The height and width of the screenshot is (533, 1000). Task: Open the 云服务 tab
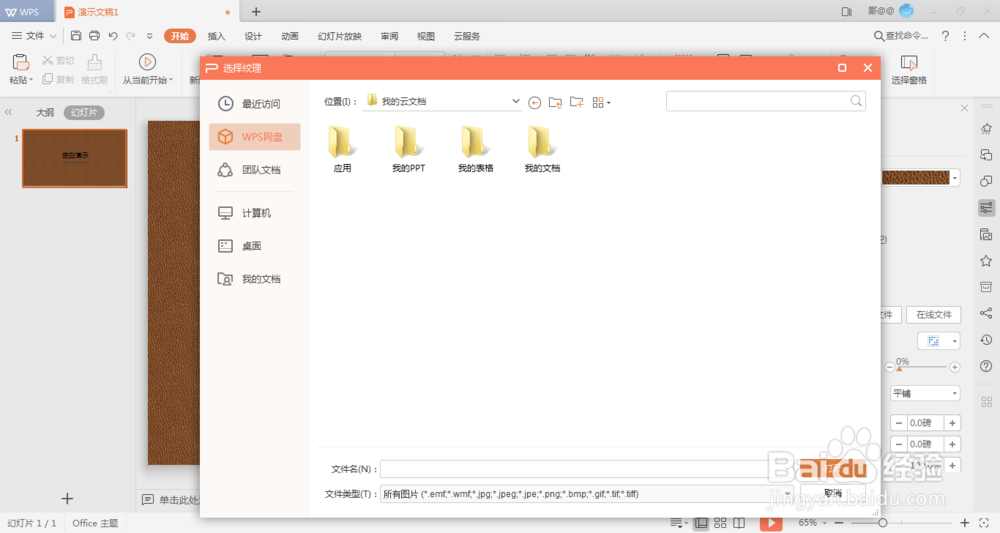(467, 36)
